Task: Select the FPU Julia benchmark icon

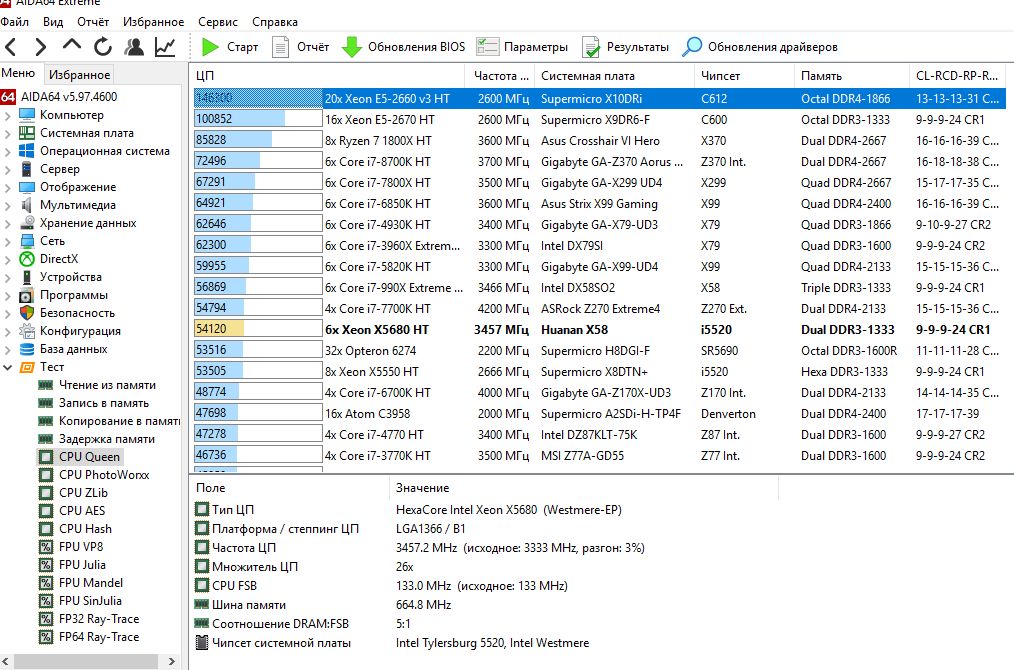Action: [x=45, y=565]
